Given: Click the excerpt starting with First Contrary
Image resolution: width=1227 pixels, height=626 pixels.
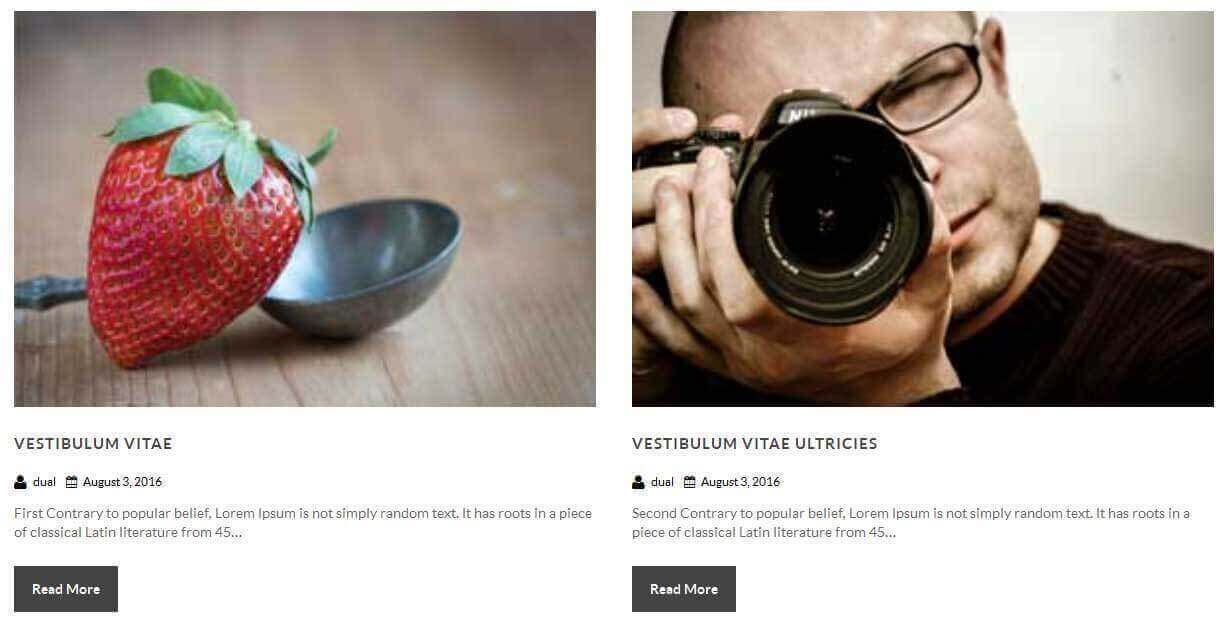Looking at the screenshot, I should coord(303,523).
